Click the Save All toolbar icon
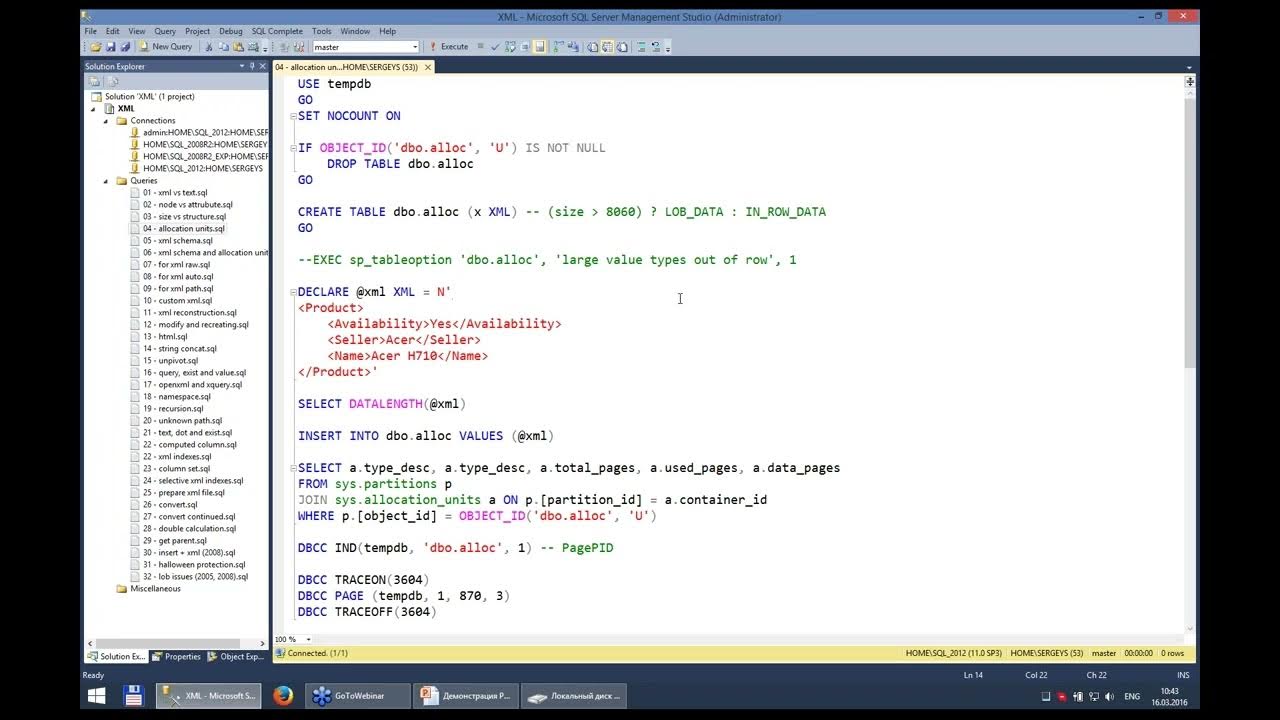Viewport: 1280px width, 720px height. click(125, 47)
